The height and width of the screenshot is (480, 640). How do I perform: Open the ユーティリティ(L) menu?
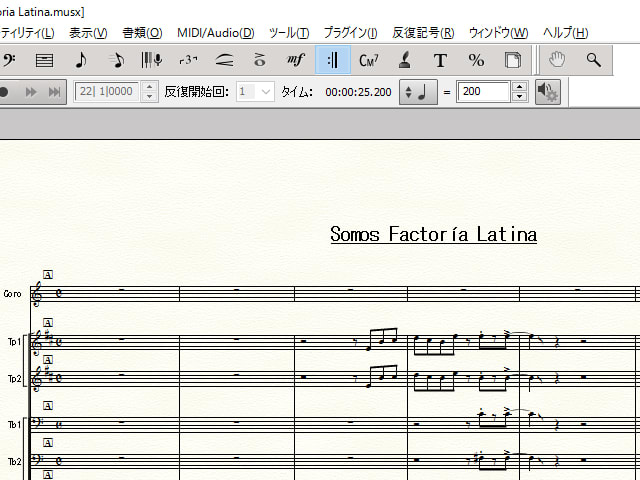coord(27,33)
